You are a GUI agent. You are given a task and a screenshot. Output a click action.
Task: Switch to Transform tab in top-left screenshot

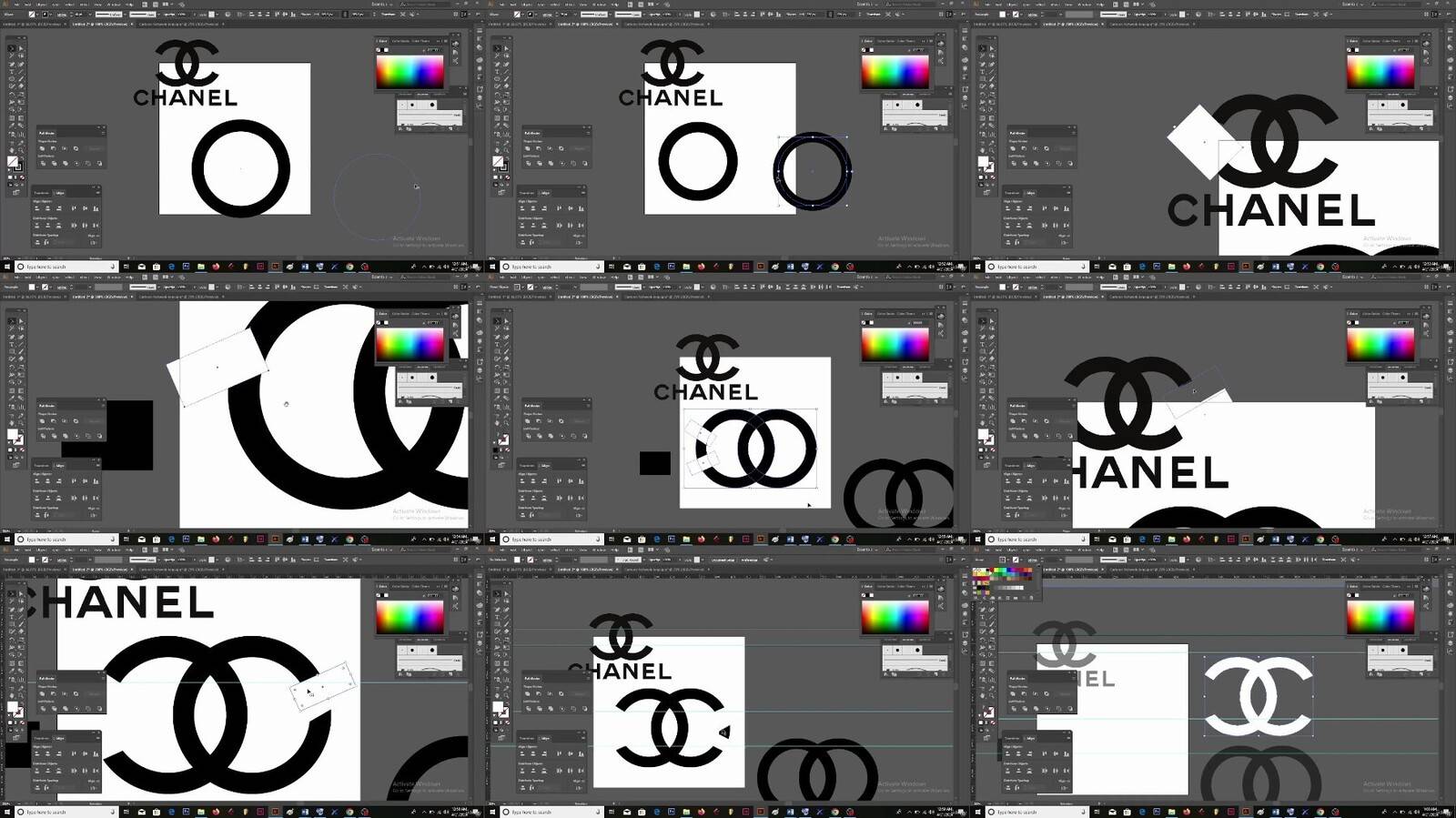point(42,193)
